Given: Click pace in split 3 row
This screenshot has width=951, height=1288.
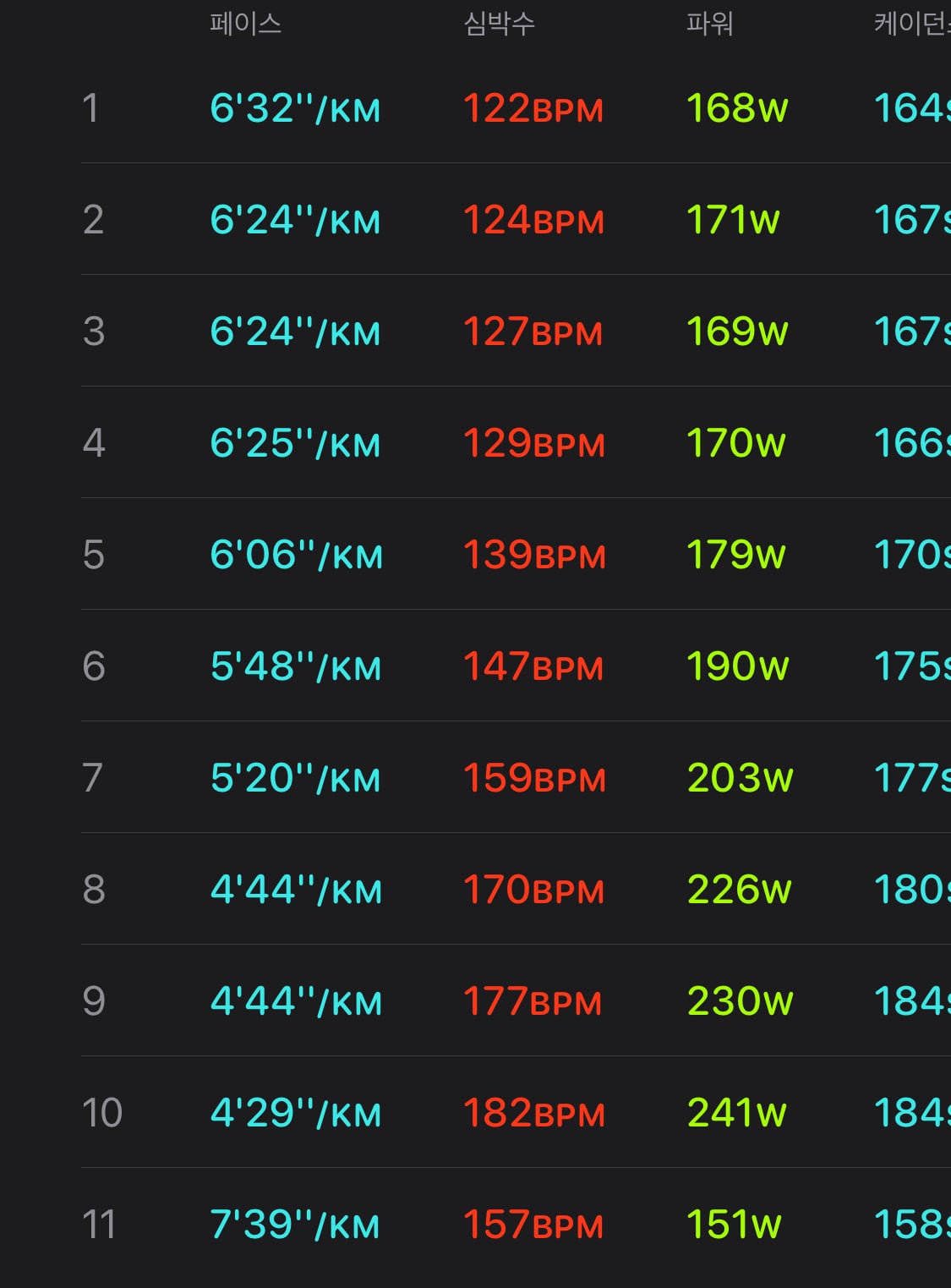Looking at the screenshot, I should pyautogui.click(x=295, y=332).
